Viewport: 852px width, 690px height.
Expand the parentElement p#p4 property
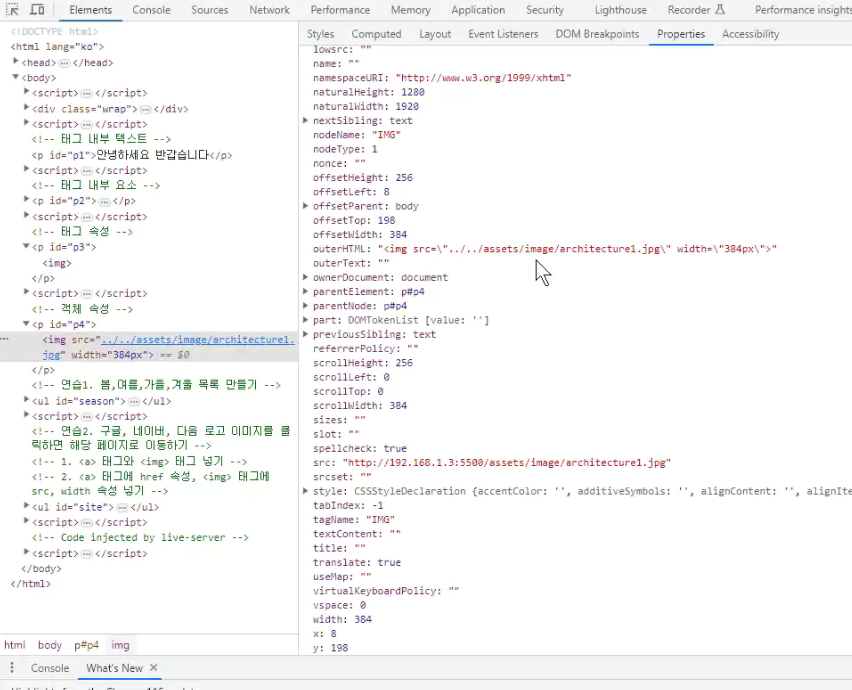[306, 291]
